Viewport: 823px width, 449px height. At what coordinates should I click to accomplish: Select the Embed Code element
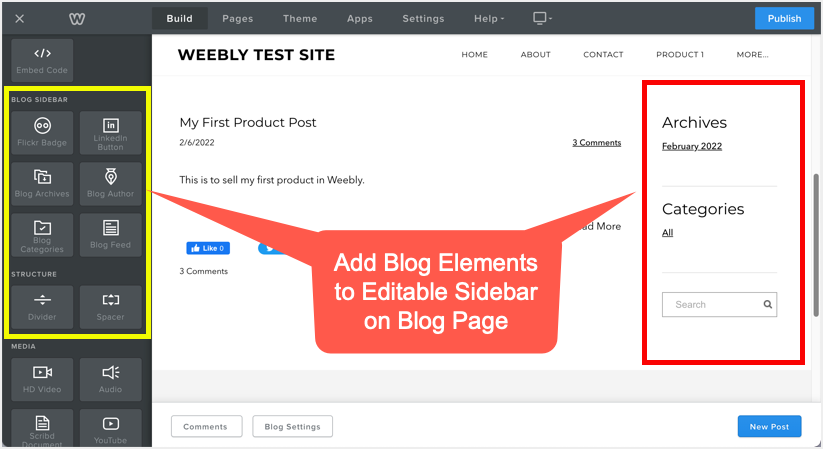pos(42,60)
